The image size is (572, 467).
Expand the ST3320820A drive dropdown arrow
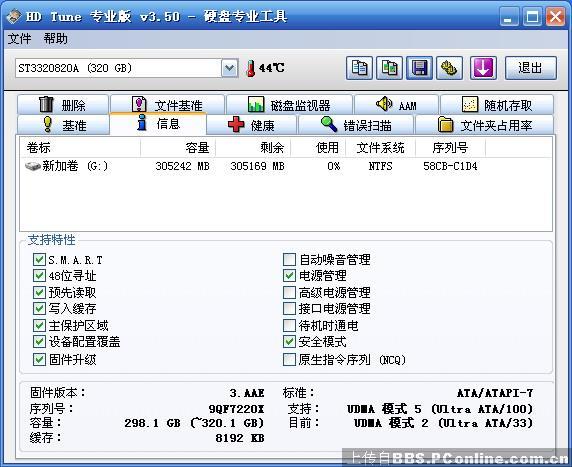click(229, 68)
